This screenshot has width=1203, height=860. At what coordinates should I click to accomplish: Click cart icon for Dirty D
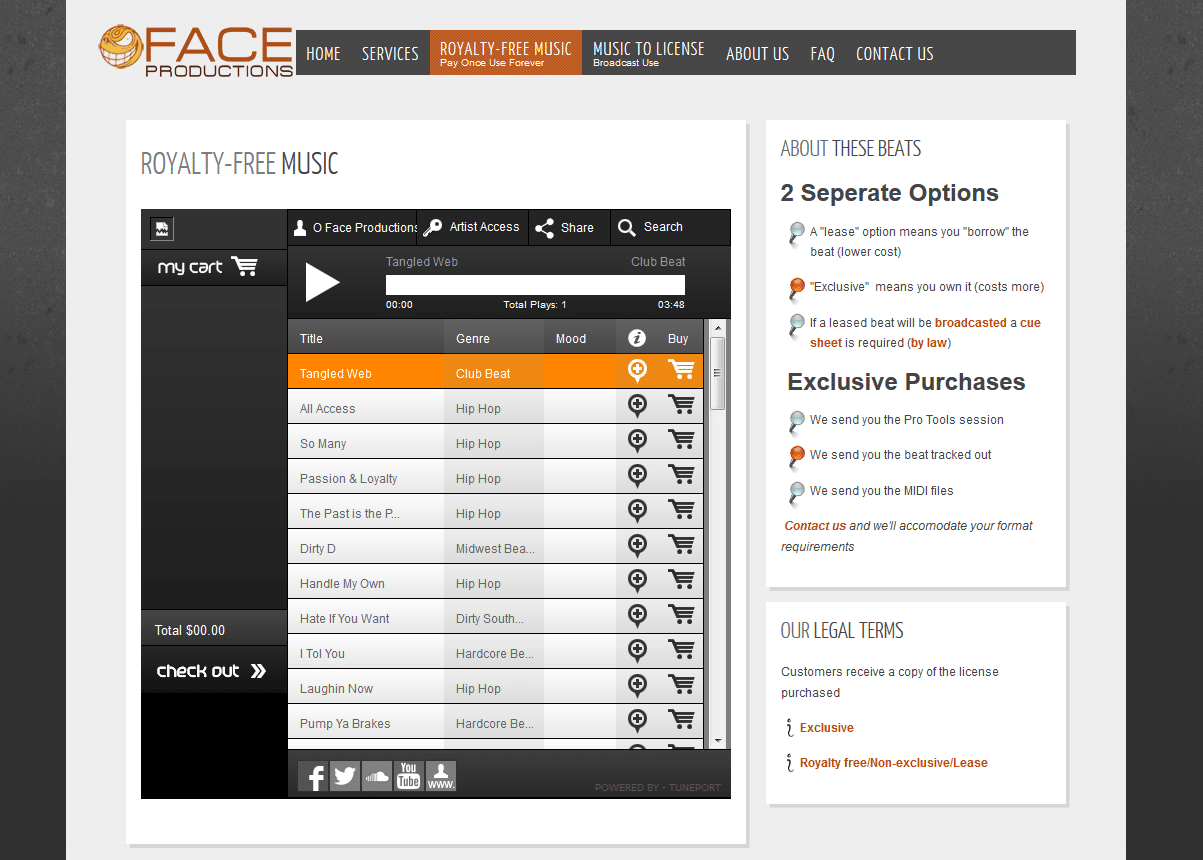pyautogui.click(x=681, y=545)
